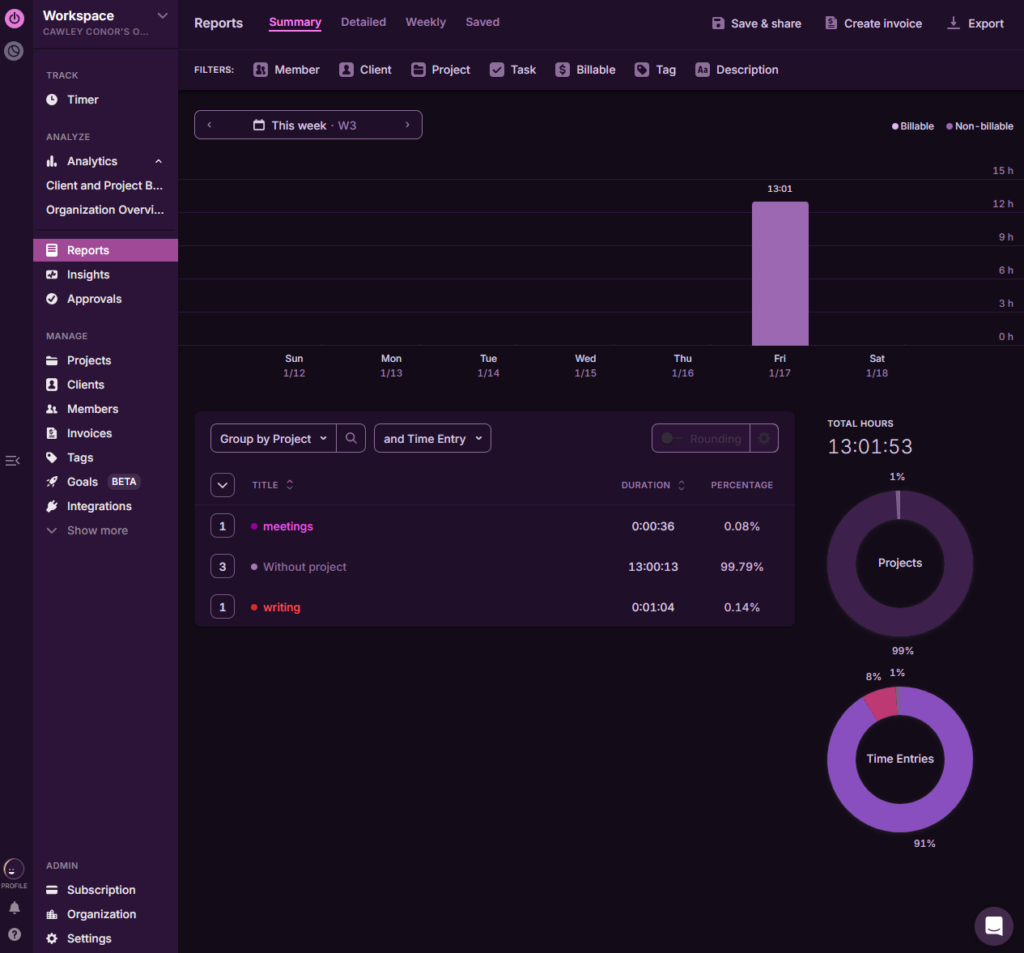Click the Export button

tap(975, 23)
